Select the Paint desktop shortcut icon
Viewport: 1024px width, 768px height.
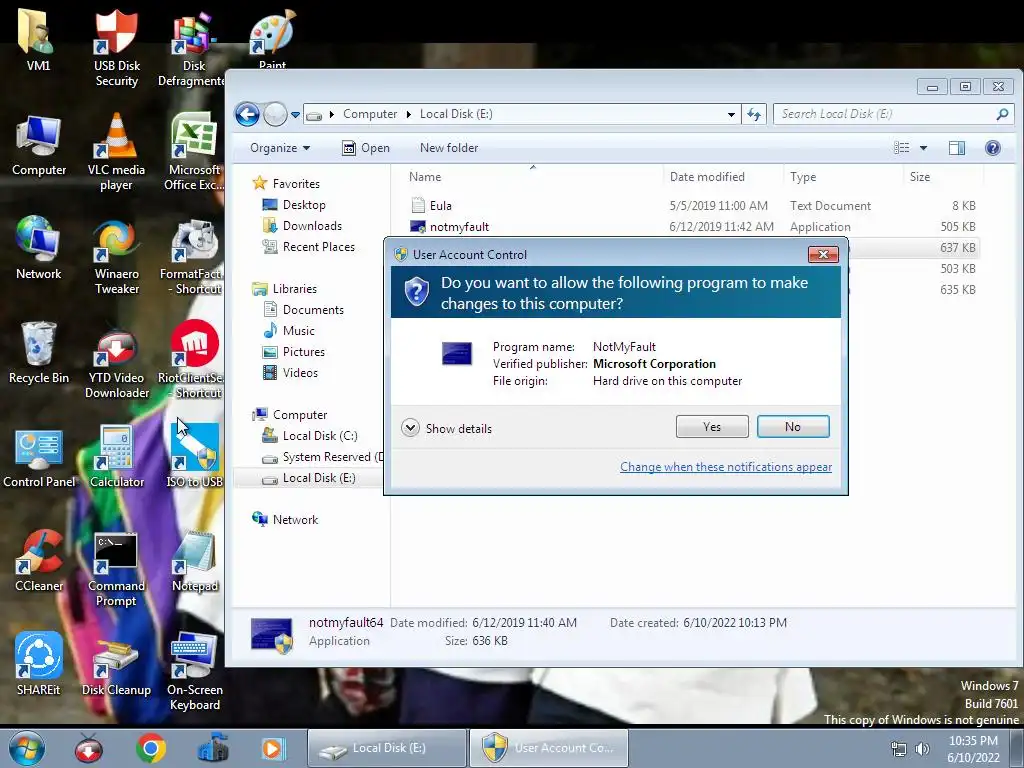(x=272, y=39)
